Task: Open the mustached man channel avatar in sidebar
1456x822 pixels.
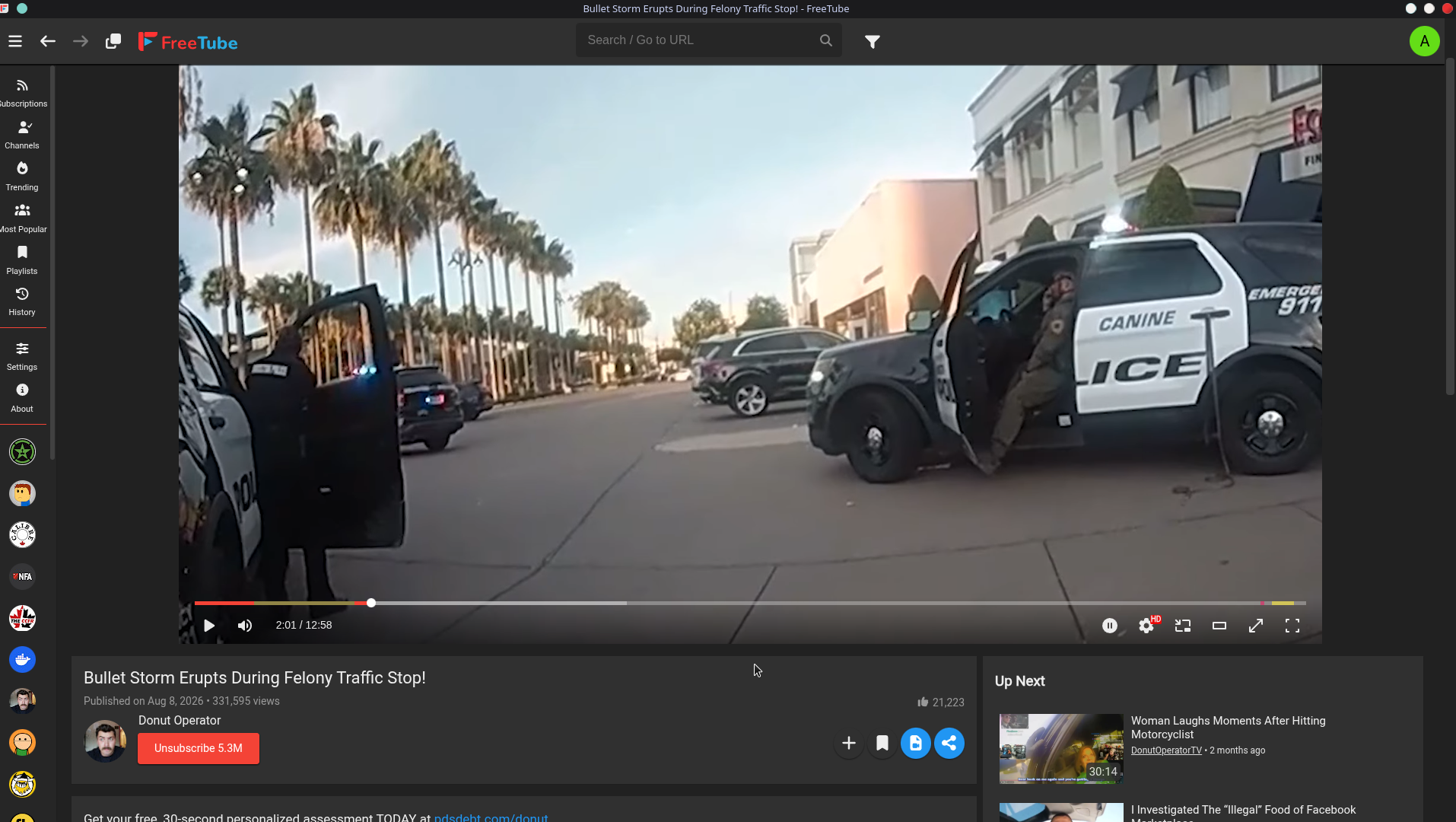Action: pyautogui.click(x=22, y=701)
